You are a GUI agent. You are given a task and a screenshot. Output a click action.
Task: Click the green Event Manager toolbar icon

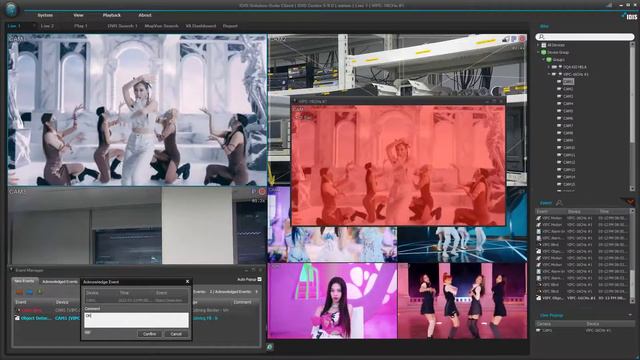40,292
